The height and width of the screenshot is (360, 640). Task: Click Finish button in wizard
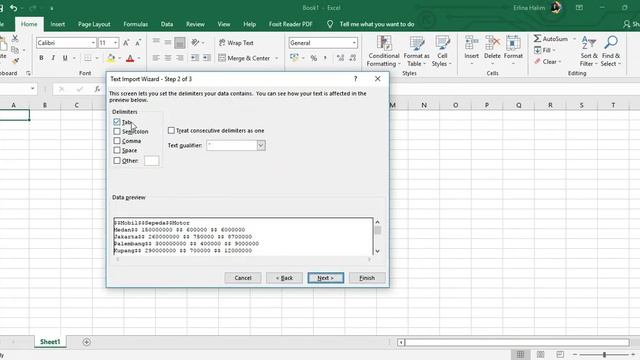click(x=367, y=278)
